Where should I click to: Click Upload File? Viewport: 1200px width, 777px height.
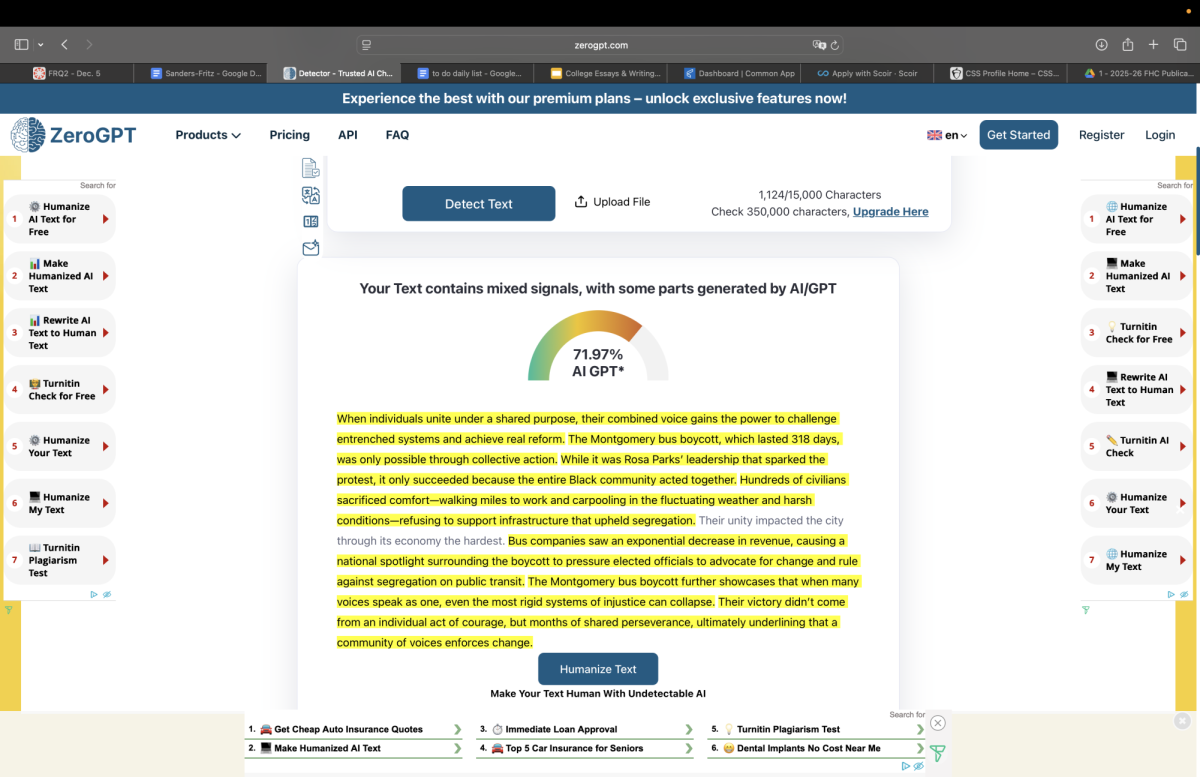coord(612,202)
